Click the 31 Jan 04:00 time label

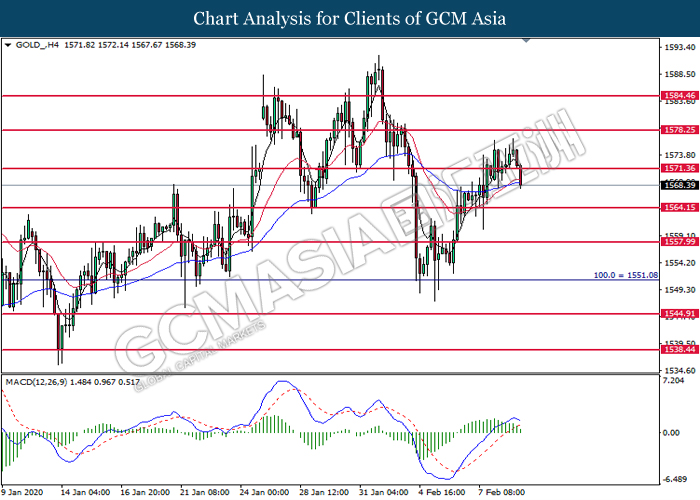[x=383, y=492]
